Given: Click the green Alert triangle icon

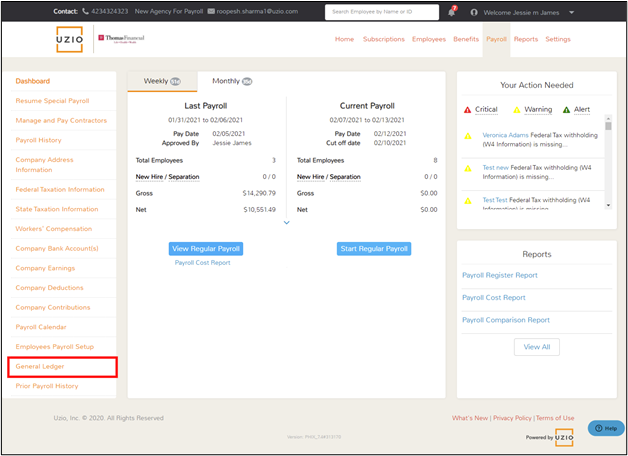Looking at the screenshot, I should (x=566, y=110).
